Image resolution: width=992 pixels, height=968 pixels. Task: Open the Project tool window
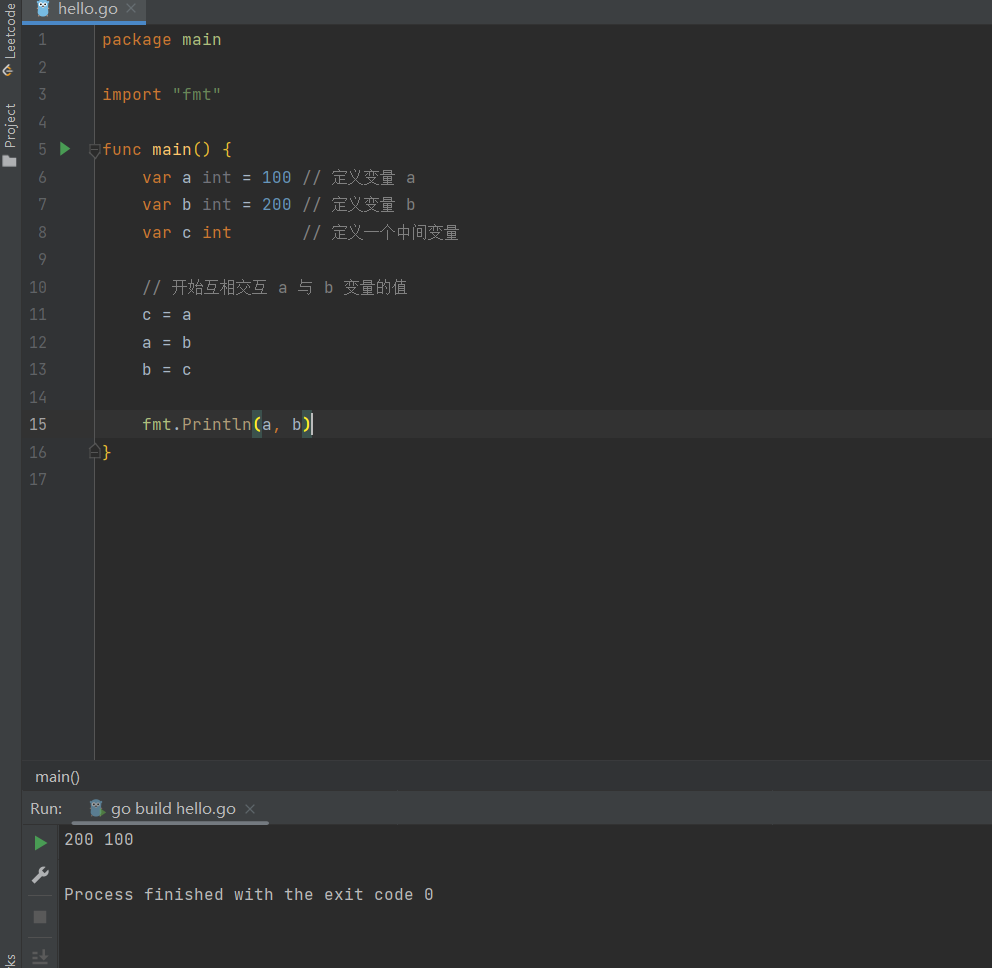[9, 135]
